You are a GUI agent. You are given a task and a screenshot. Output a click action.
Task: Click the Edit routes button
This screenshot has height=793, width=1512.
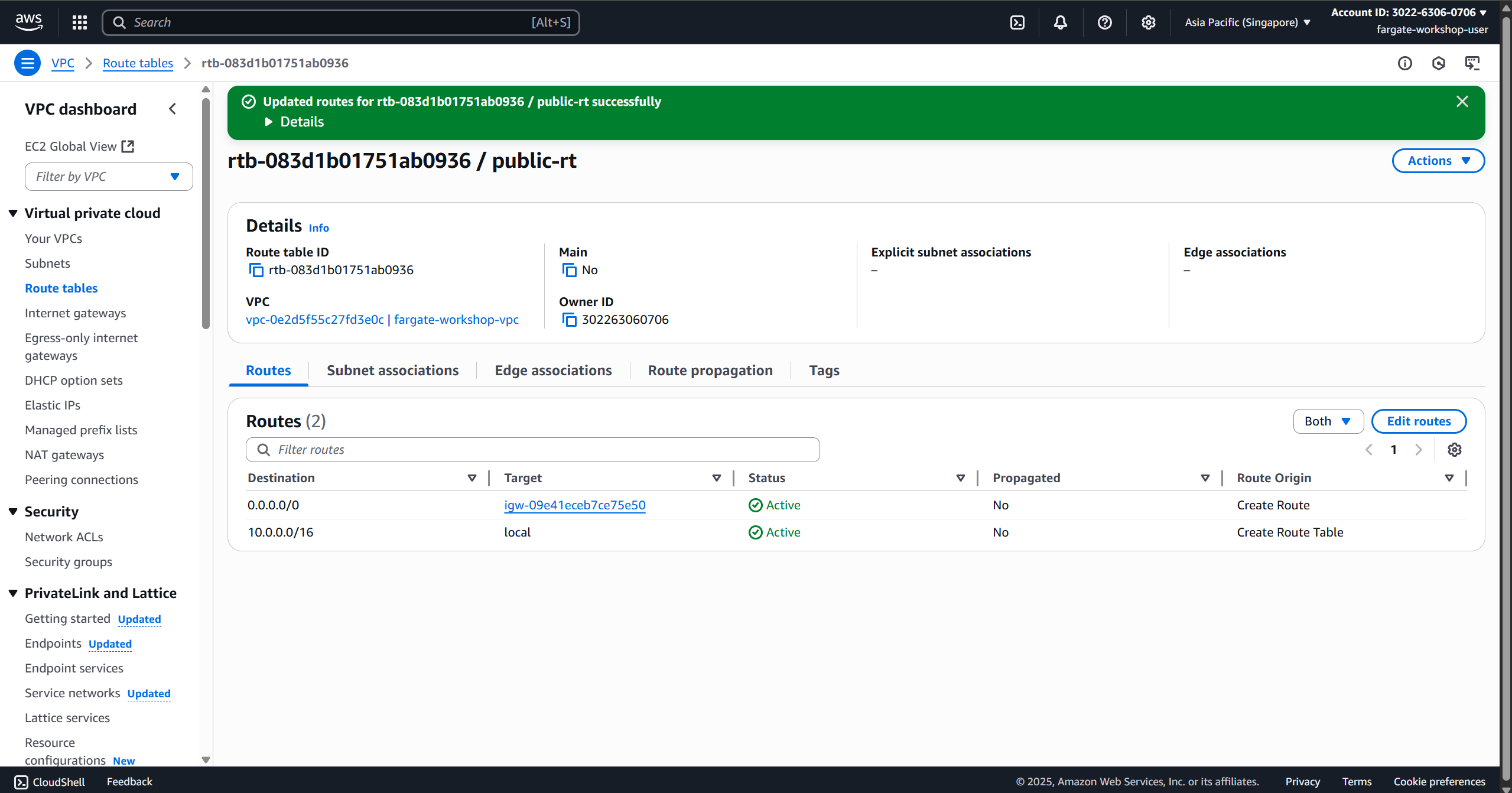[1419, 421]
